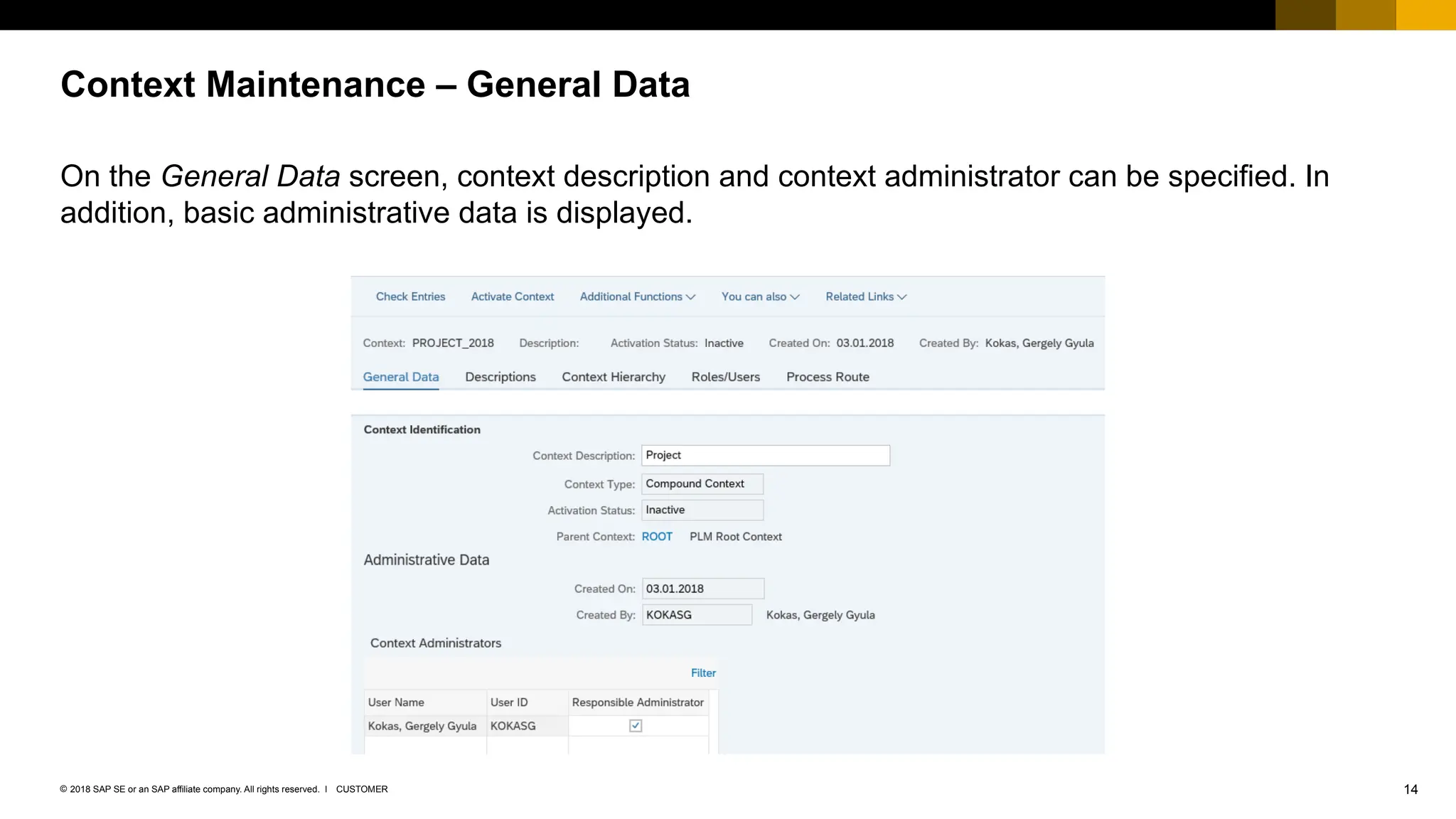Open the Additional Functions dropdown
1456x819 pixels.
(x=638, y=296)
